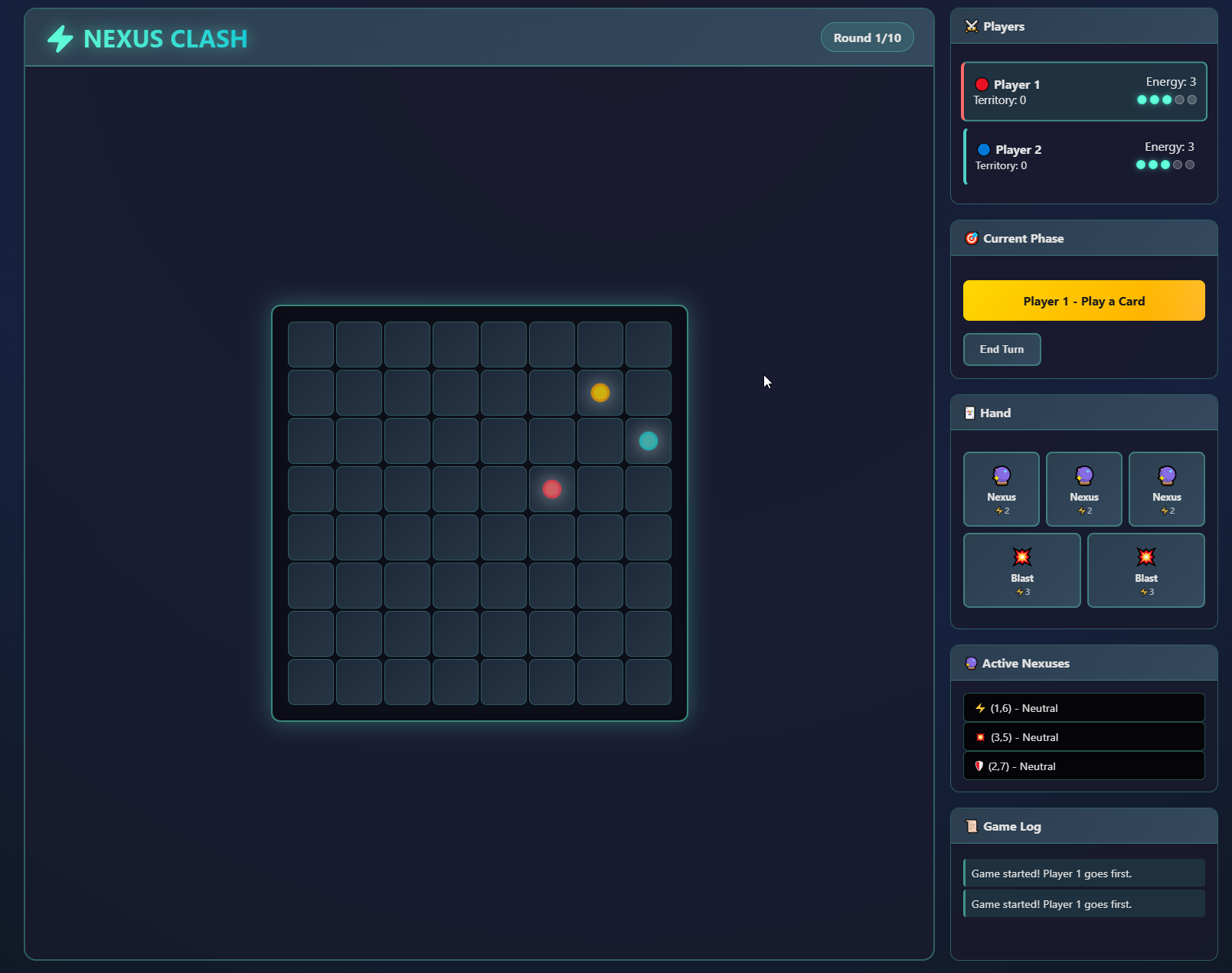Click the Energy: 3 label for Player 1

click(1171, 82)
